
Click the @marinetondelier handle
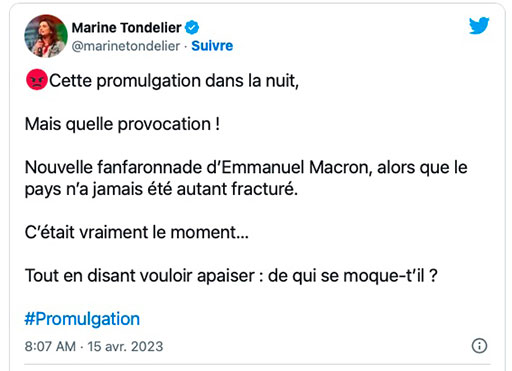tap(126, 46)
